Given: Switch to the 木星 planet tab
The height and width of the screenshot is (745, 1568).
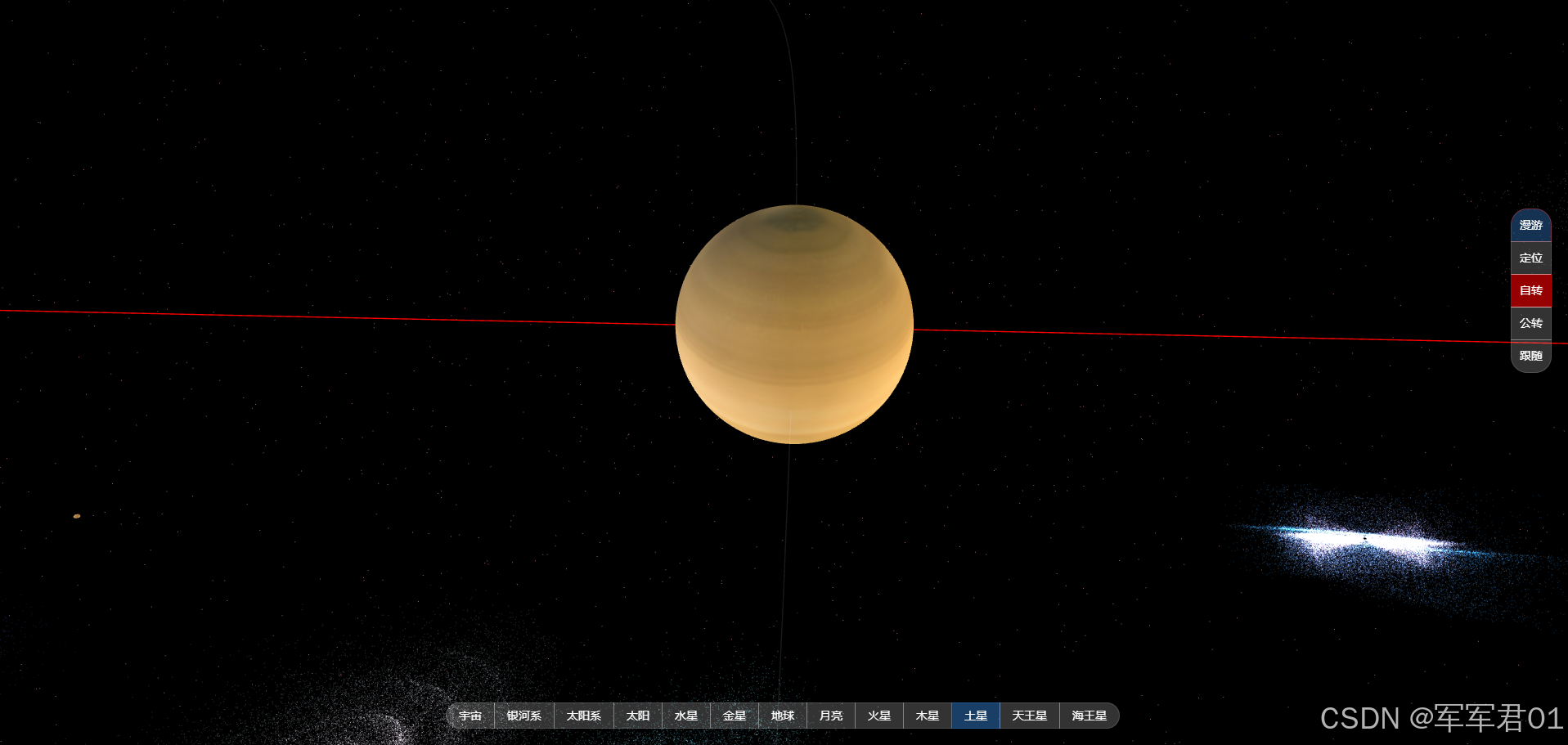Looking at the screenshot, I should [928, 716].
